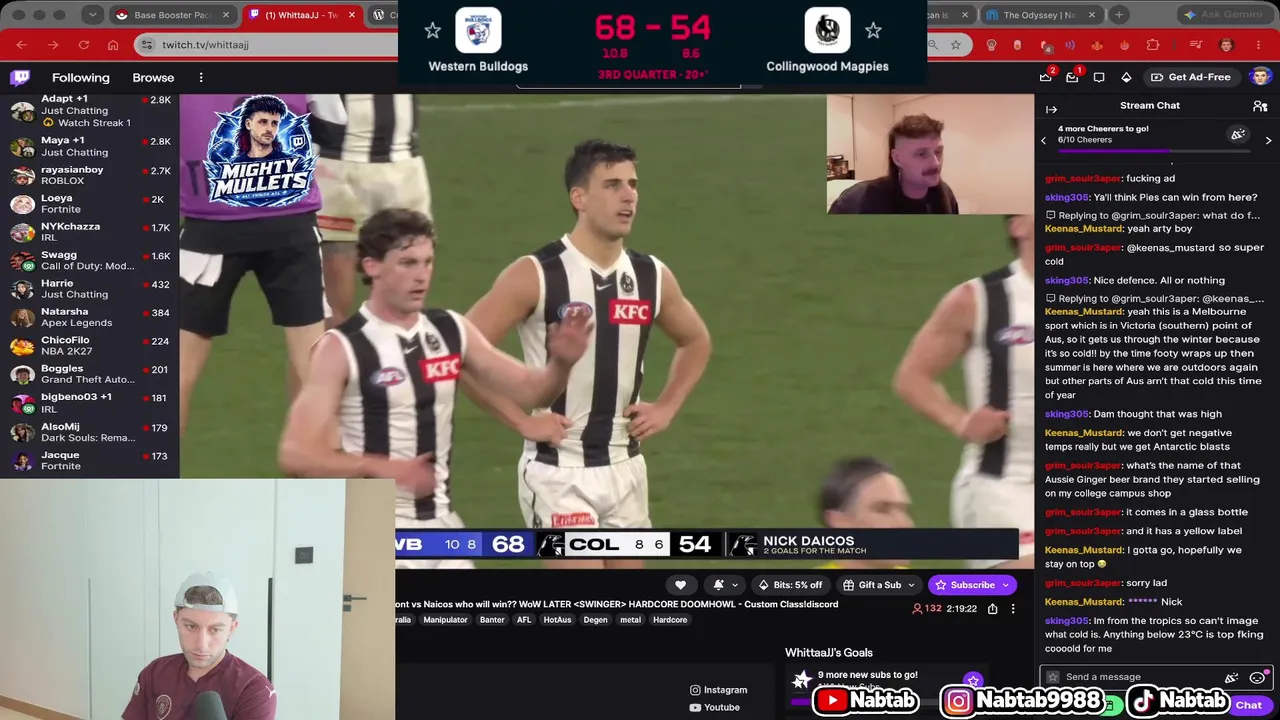This screenshot has width=1280, height=720.
Task: Open the browser tab search chevron
Action: coord(92,15)
